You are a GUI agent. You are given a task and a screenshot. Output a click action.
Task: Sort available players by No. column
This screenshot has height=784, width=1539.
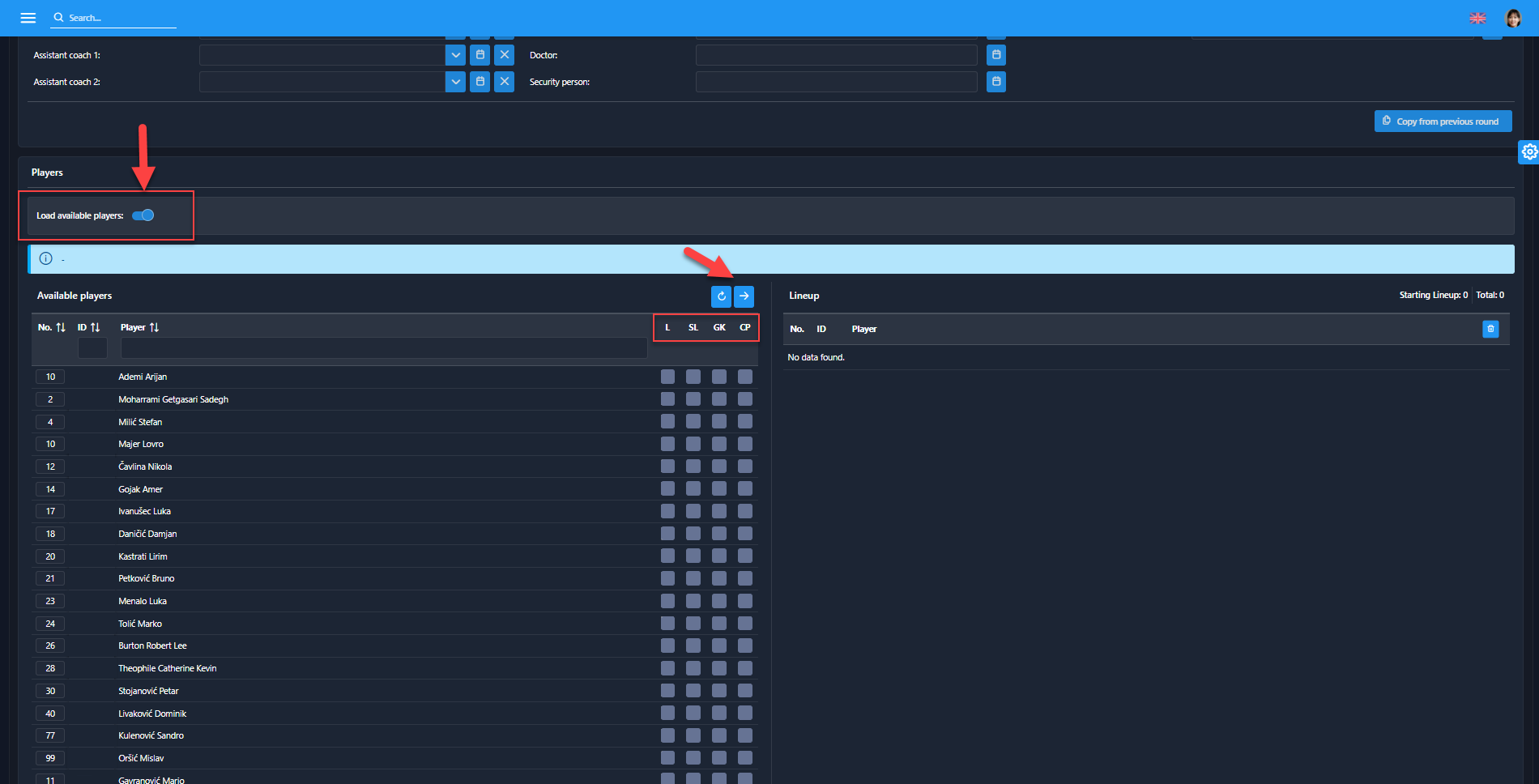tap(52, 327)
